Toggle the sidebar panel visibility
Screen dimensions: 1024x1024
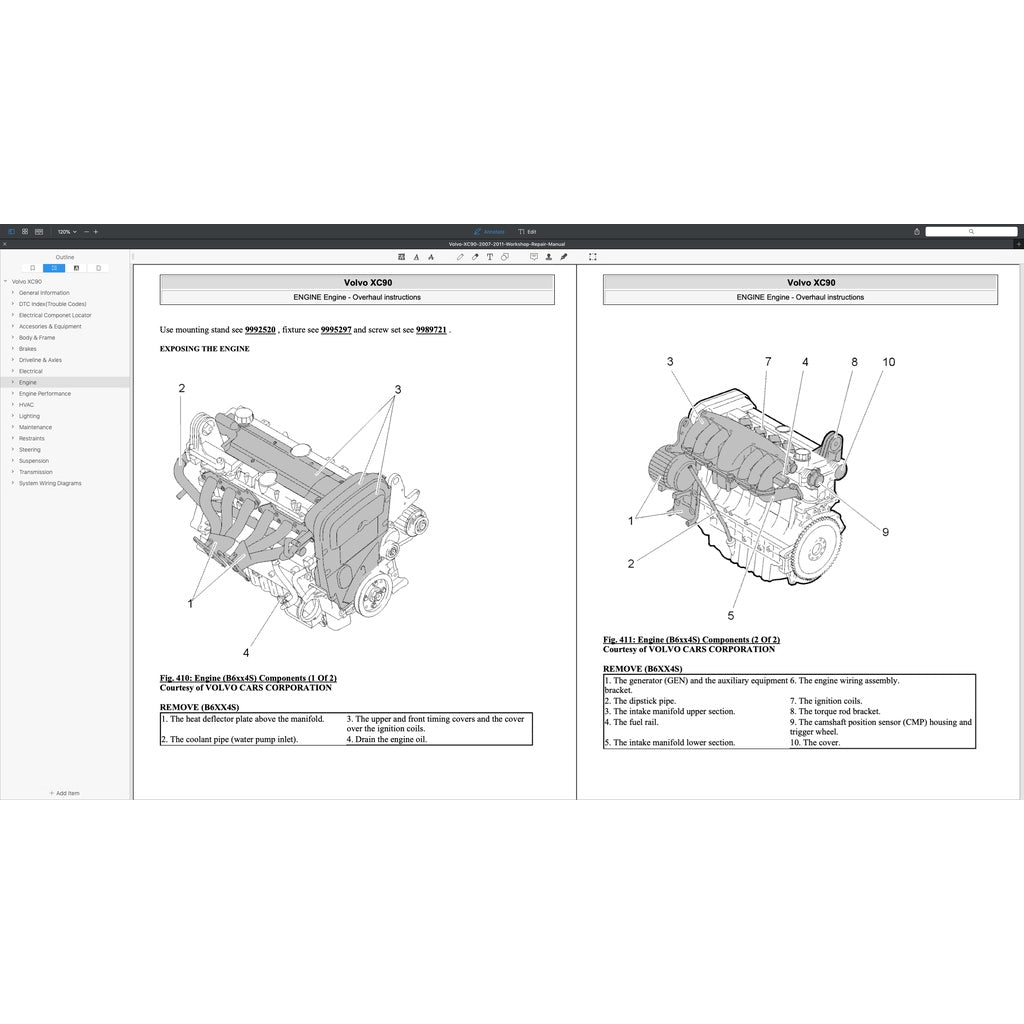pos(14,231)
